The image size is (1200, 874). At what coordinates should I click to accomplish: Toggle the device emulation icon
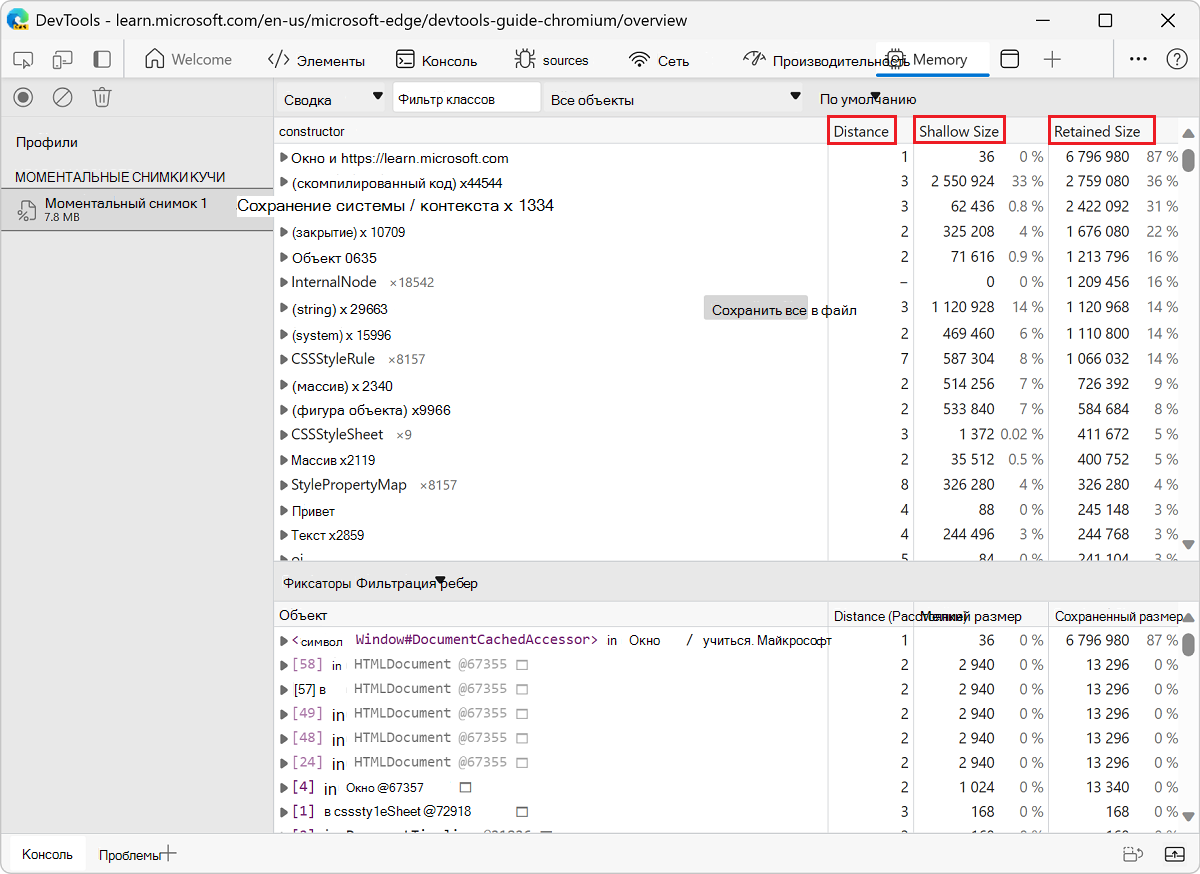[63, 60]
